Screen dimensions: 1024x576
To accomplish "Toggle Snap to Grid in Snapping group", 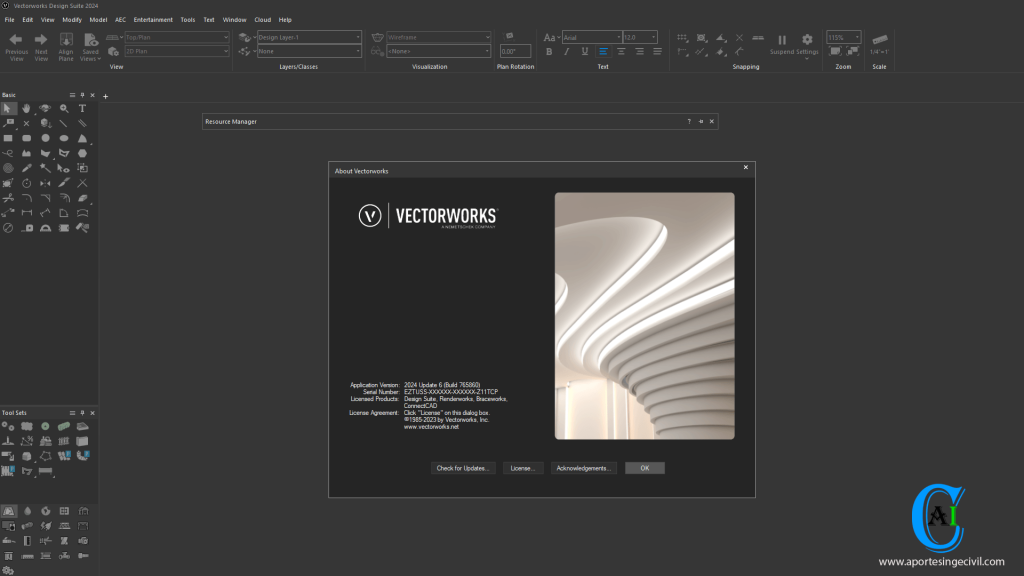I will (682, 38).
